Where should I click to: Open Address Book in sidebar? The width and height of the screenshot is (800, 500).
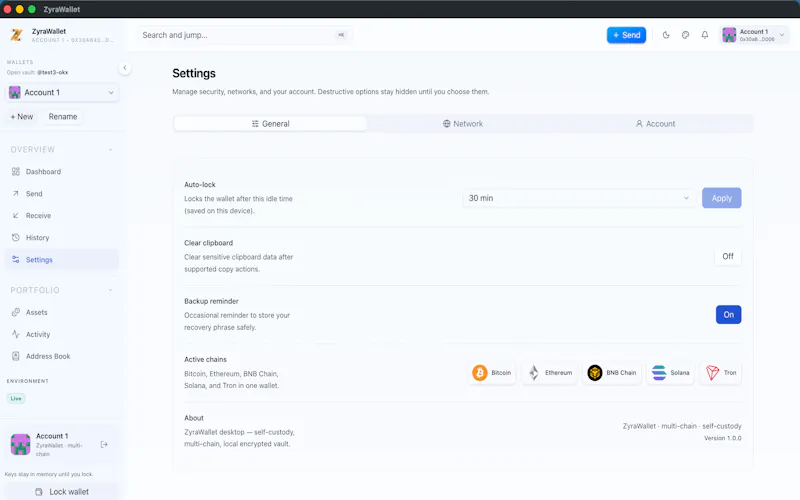pyautogui.click(x=62, y=356)
